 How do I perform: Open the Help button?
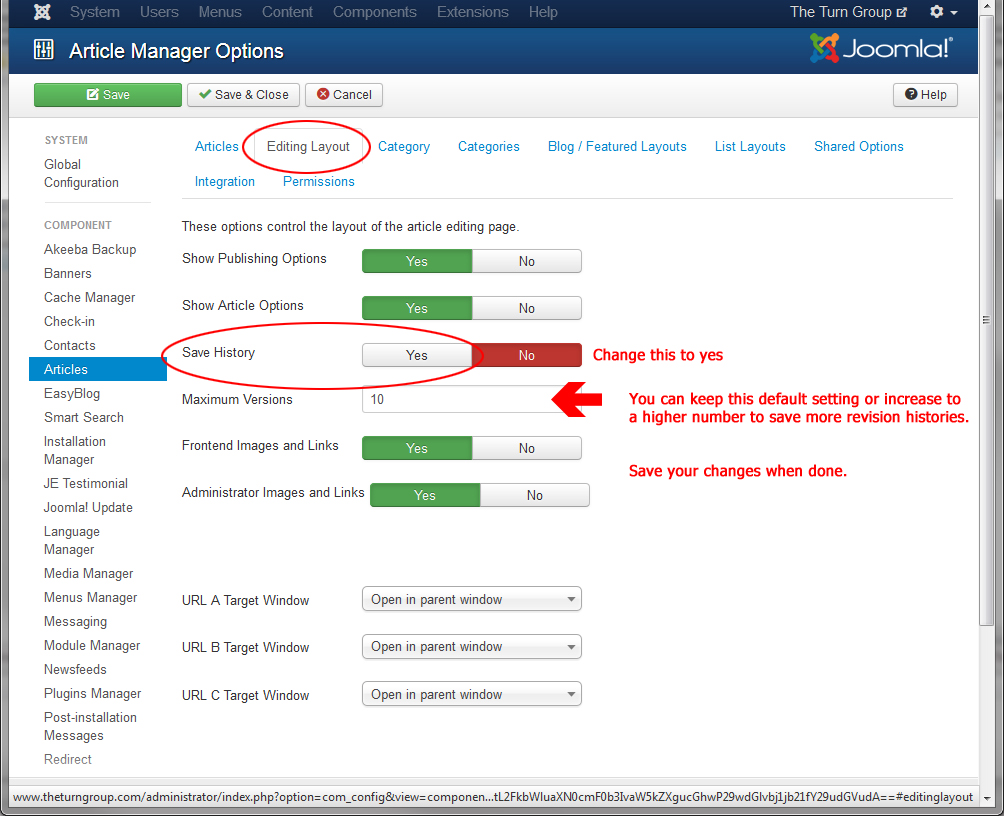pos(925,95)
